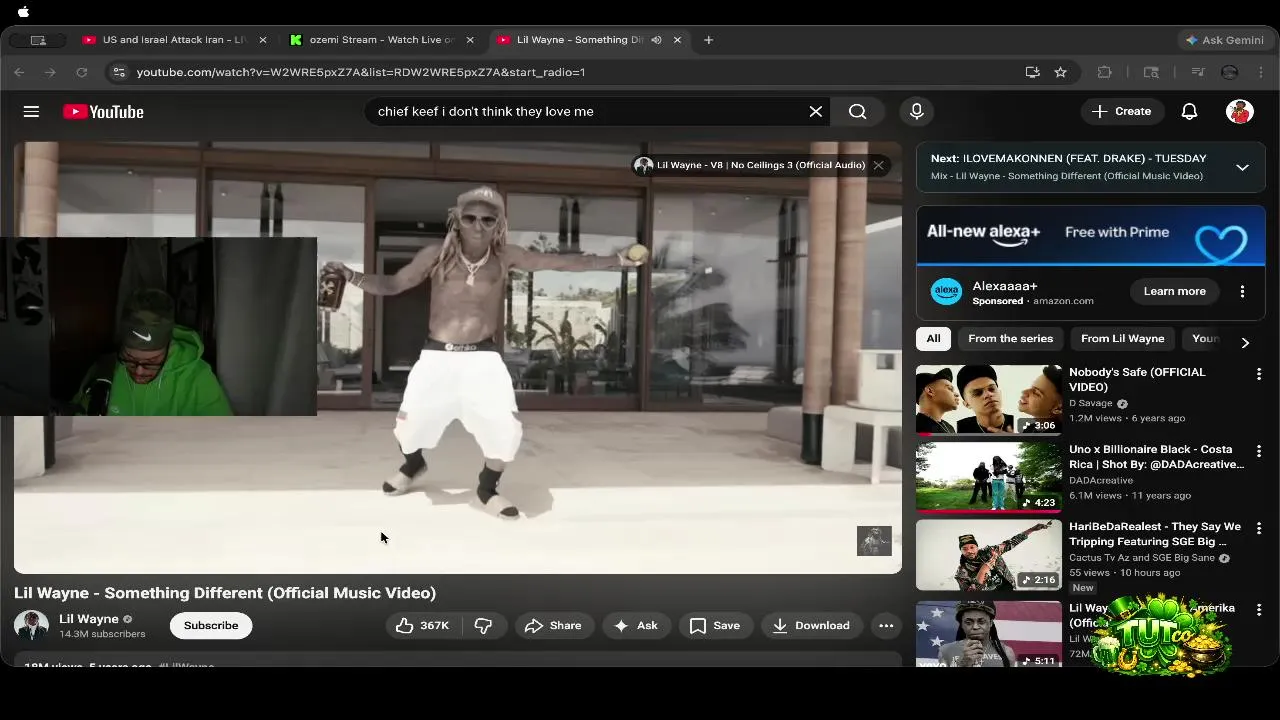1280x720 pixels.
Task: Click the 'D Savage' channel name
Action: pyautogui.click(x=1091, y=403)
